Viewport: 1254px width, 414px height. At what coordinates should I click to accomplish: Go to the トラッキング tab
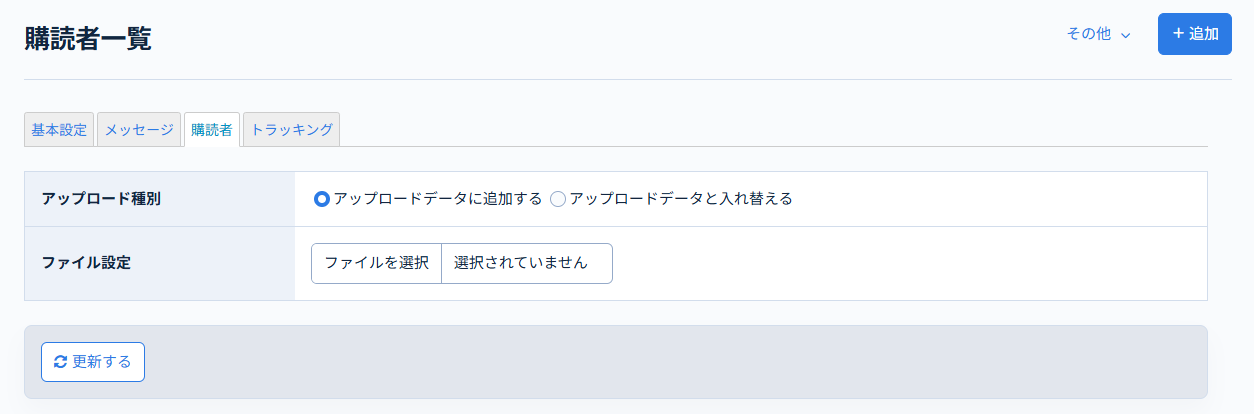click(291, 130)
